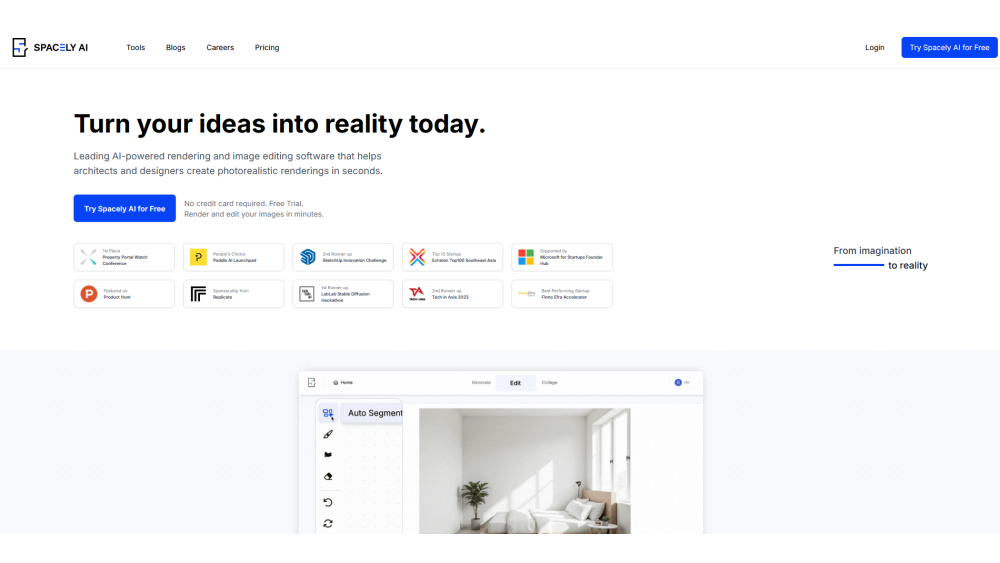Select the Auto Segment tool icon

328,413
